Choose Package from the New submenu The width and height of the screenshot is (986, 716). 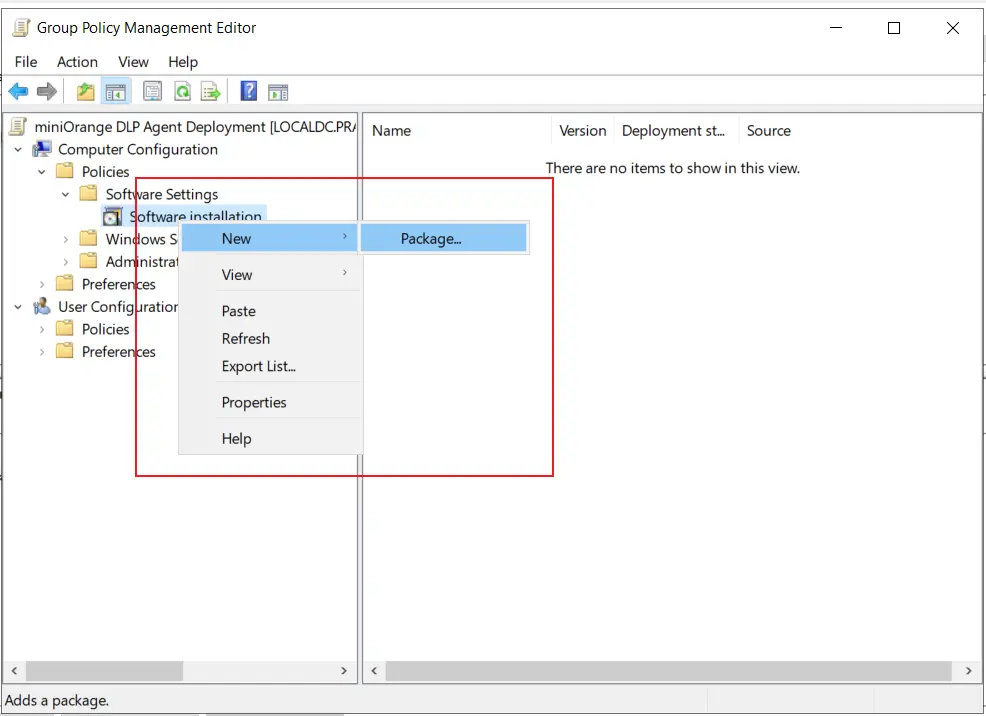point(431,238)
